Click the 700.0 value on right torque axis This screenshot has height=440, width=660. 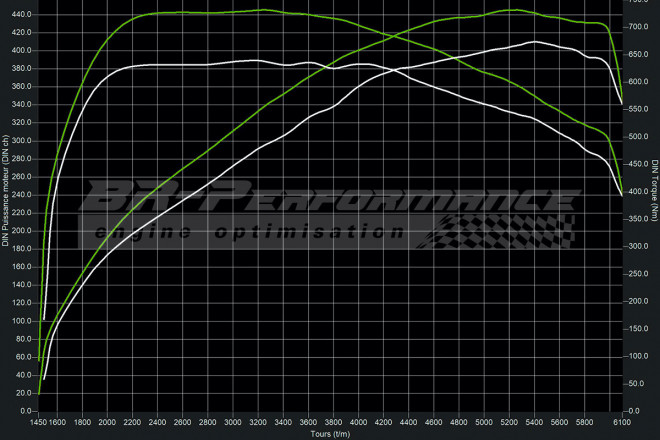coord(636,28)
